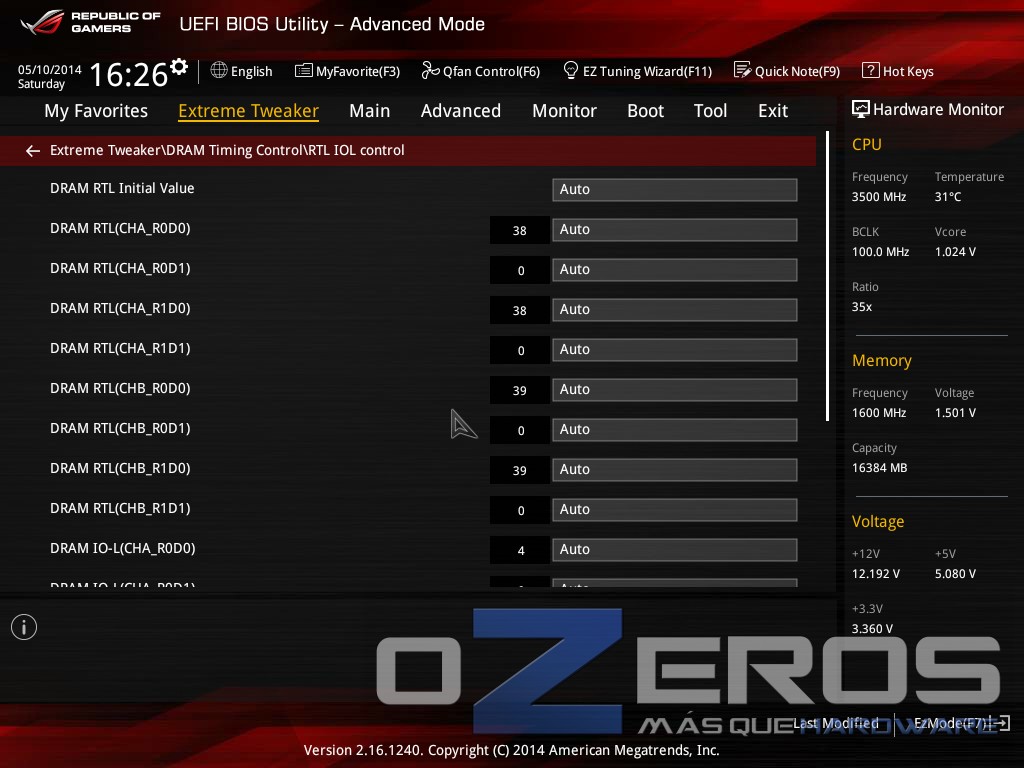Select the DRAM RTL(CHA_R1D1) label
The height and width of the screenshot is (768, 1024).
(x=120, y=348)
